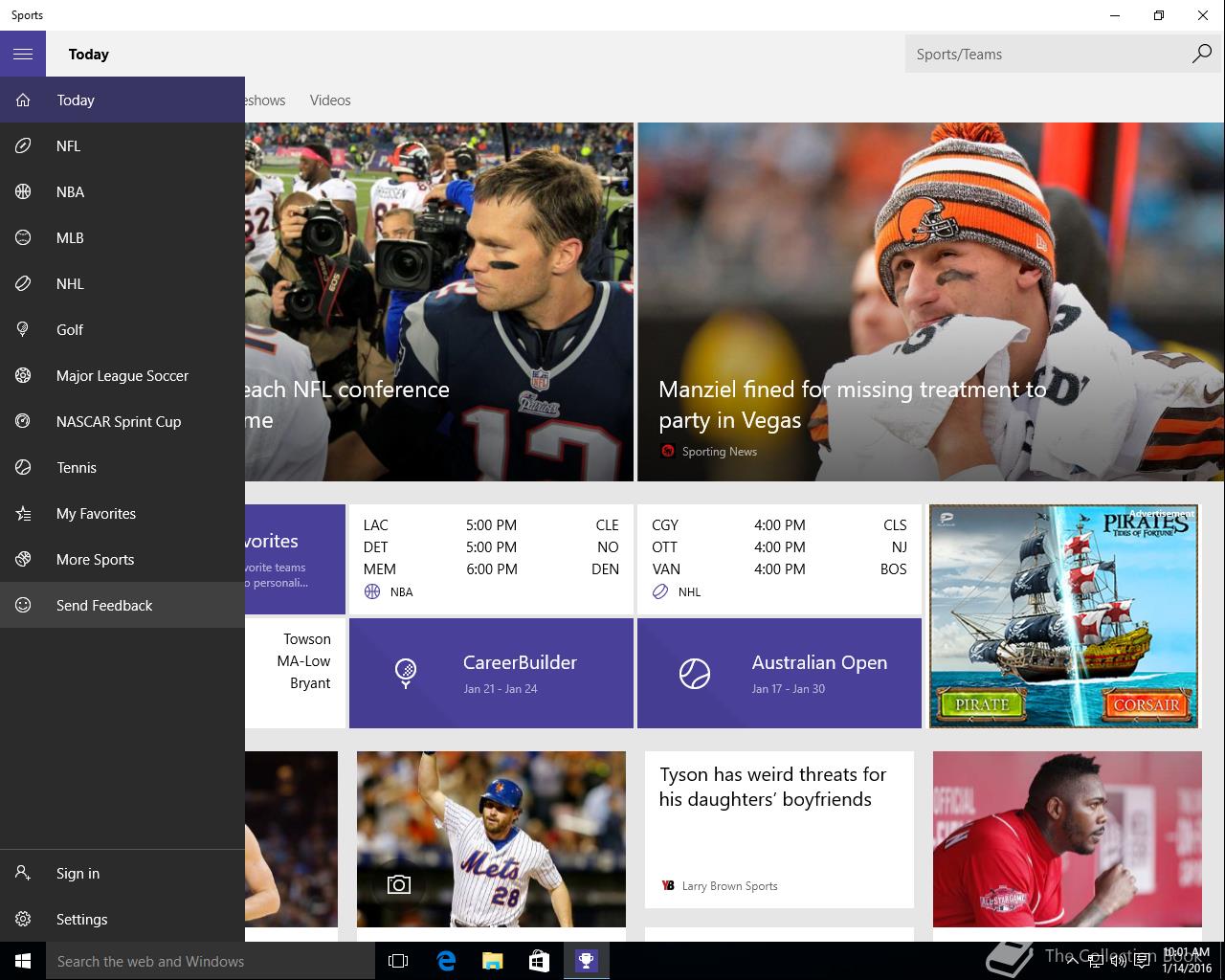Click the Sign in person icon
Image resolution: width=1225 pixels, height=980 pixels.
pos(23,873)
